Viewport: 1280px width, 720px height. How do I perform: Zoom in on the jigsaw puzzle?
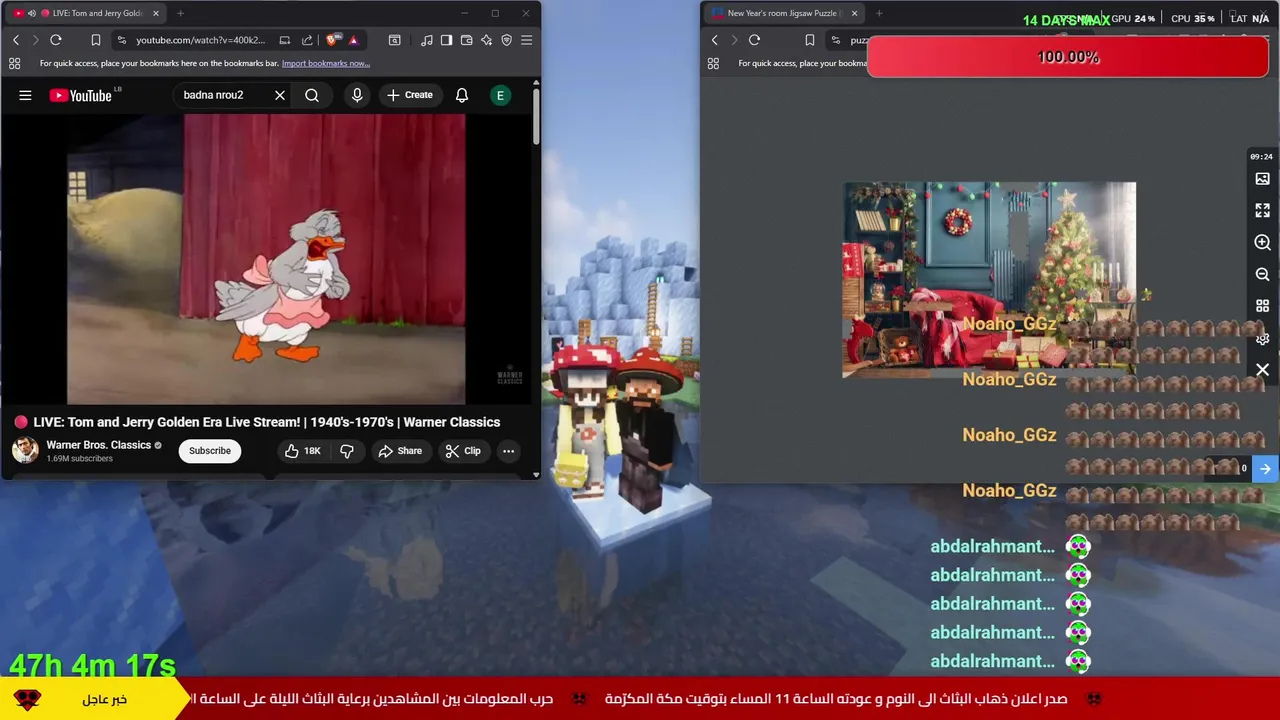(x=1263, y=243)
